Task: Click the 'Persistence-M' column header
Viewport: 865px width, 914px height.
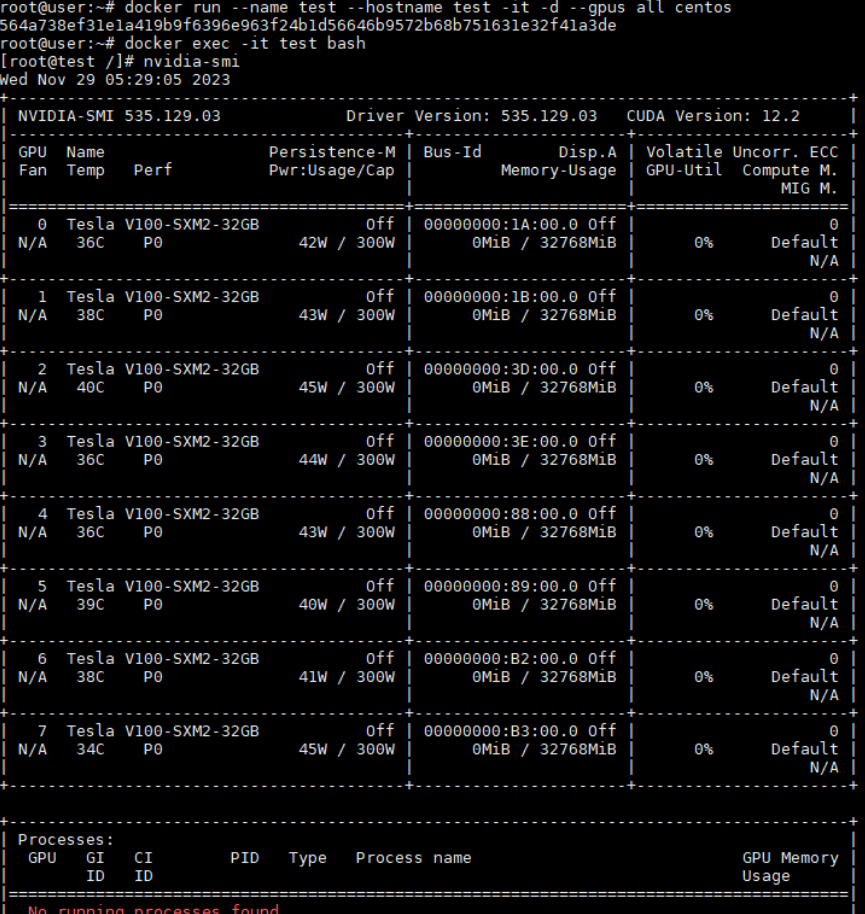Action: pyautogui.click(x=332, y=152)
